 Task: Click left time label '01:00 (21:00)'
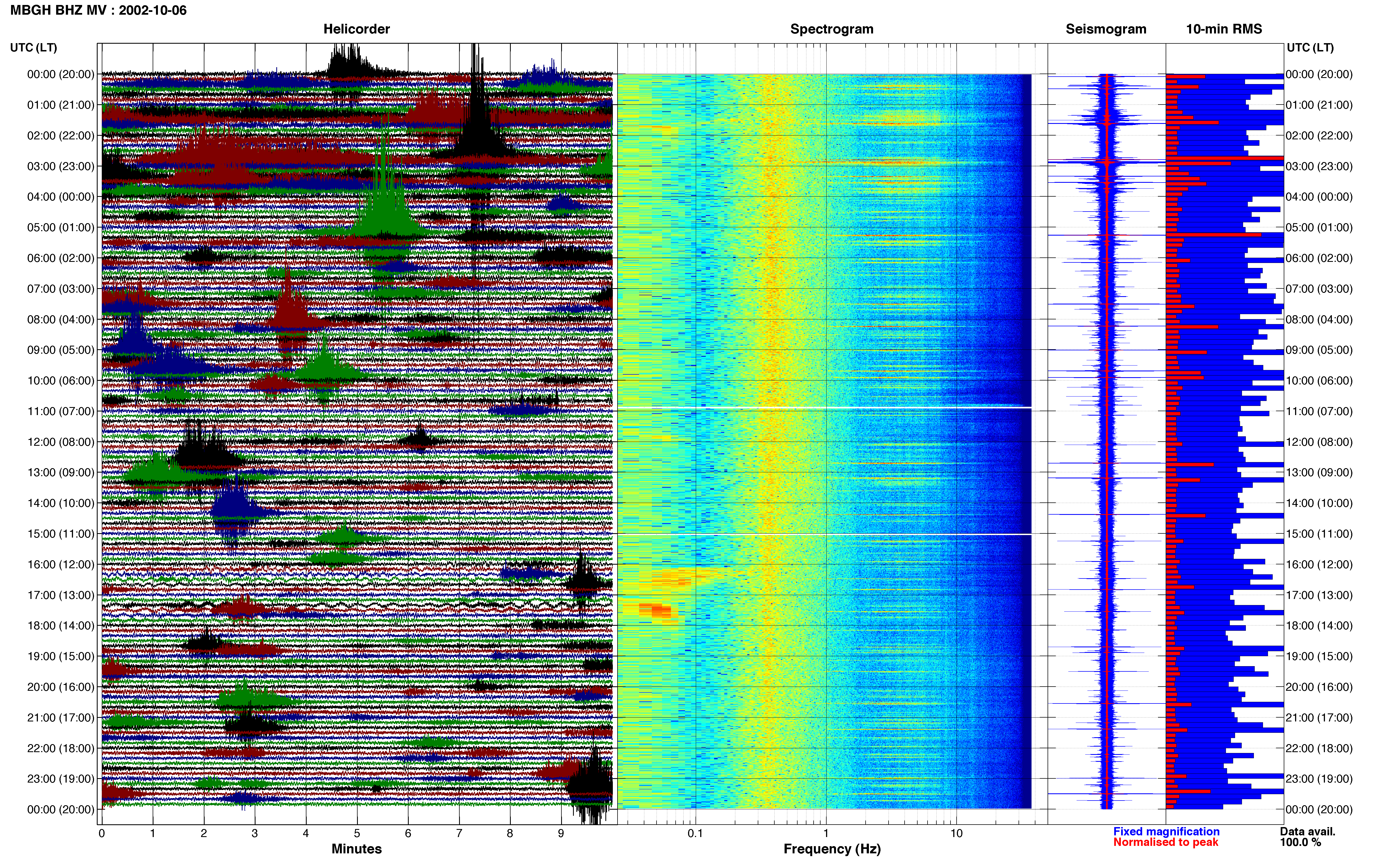coord(61,105)
